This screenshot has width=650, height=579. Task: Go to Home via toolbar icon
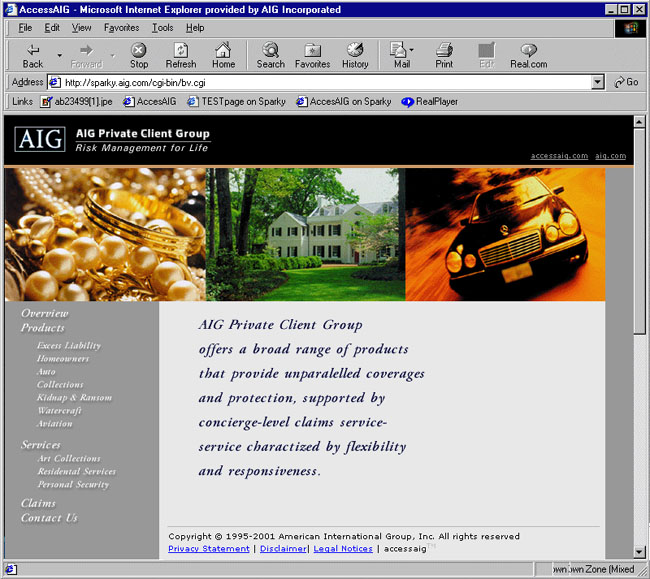(223, 50)
